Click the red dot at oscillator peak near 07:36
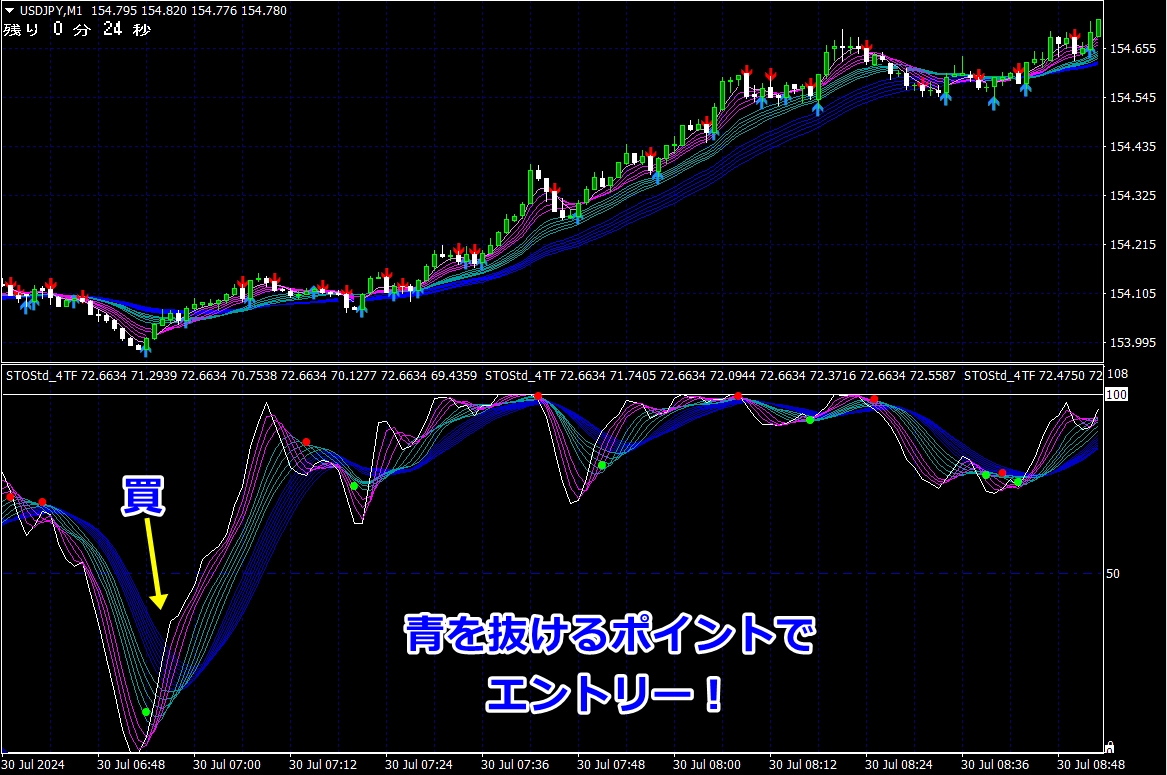This screenshot has width=1167, height=775. tap(538, 397)
